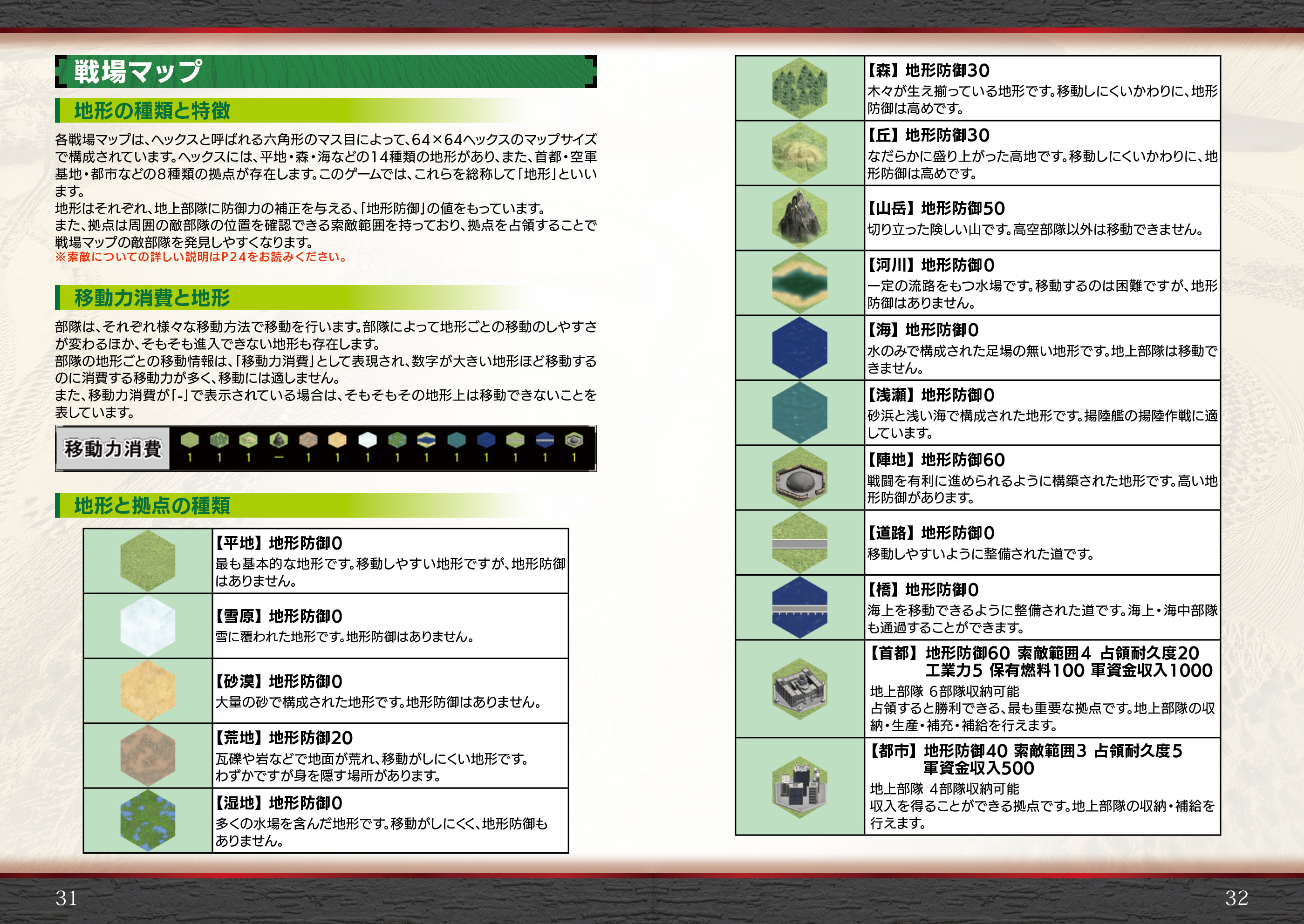Image resolution: width=1304 pixels, height=924 pixels.
Task: Click the wetland (湿地) terrain hex icon
Action: [147, 821]
